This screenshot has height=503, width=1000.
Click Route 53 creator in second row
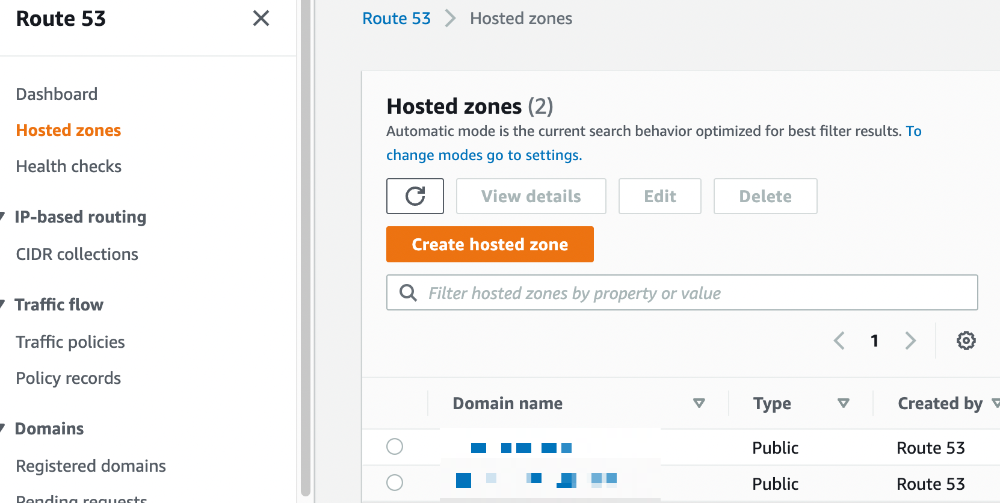coord(930,484)
